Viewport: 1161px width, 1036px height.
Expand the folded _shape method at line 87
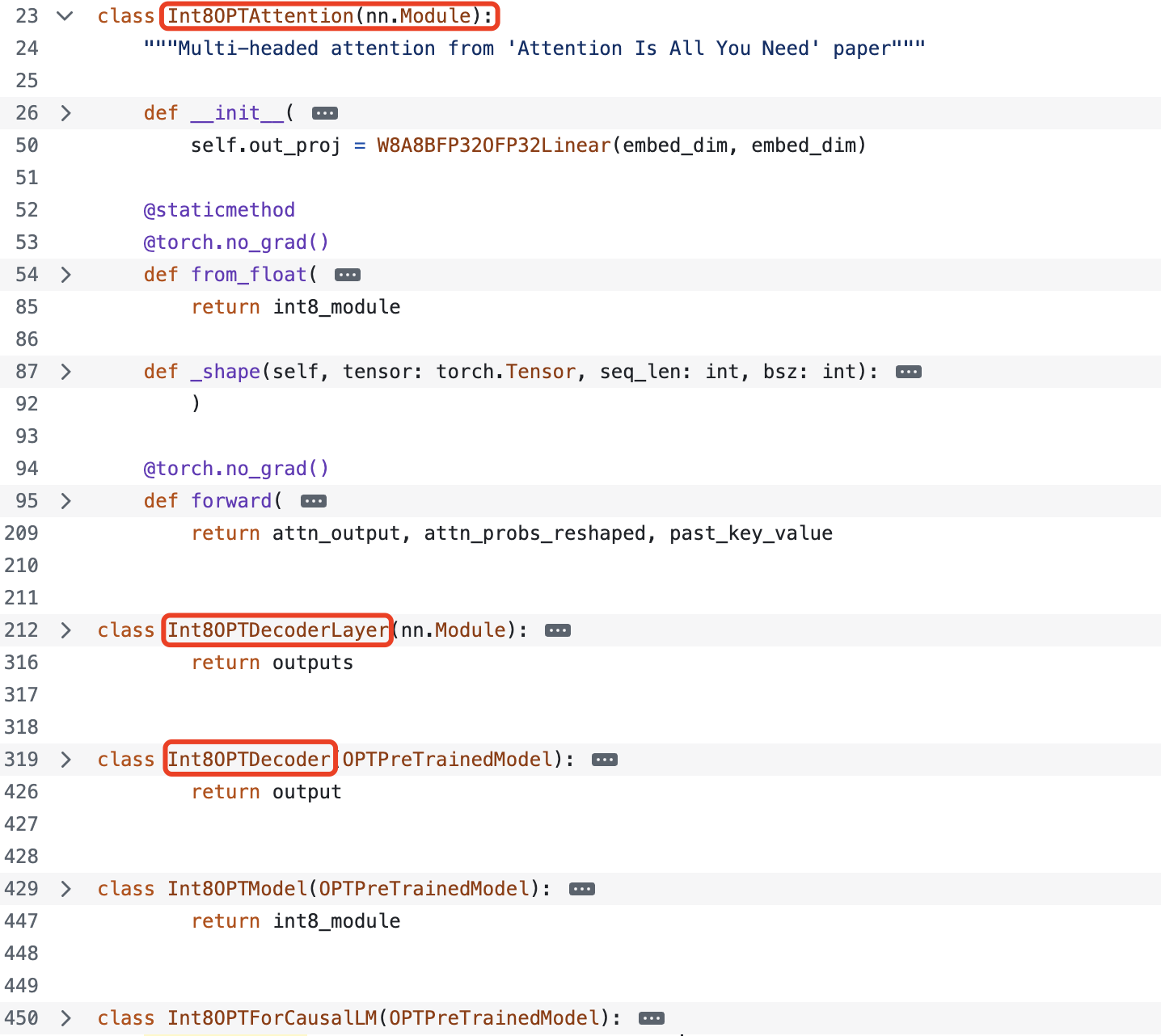coord(65,372)
